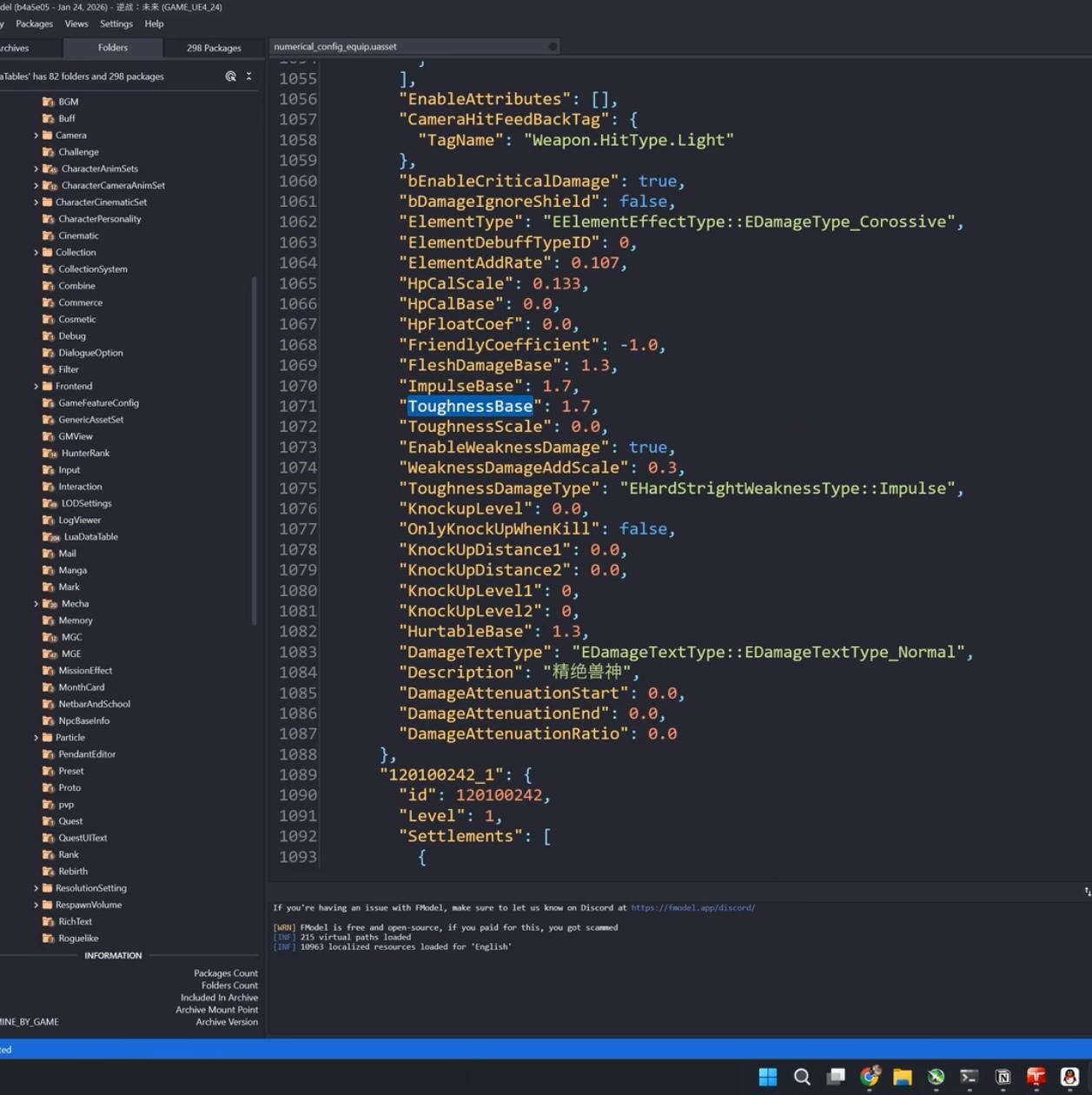This screenshot has width=1092, height=1095.
Task: Open the terminal icon in taskbar
Action: [x=969, y=1077]
